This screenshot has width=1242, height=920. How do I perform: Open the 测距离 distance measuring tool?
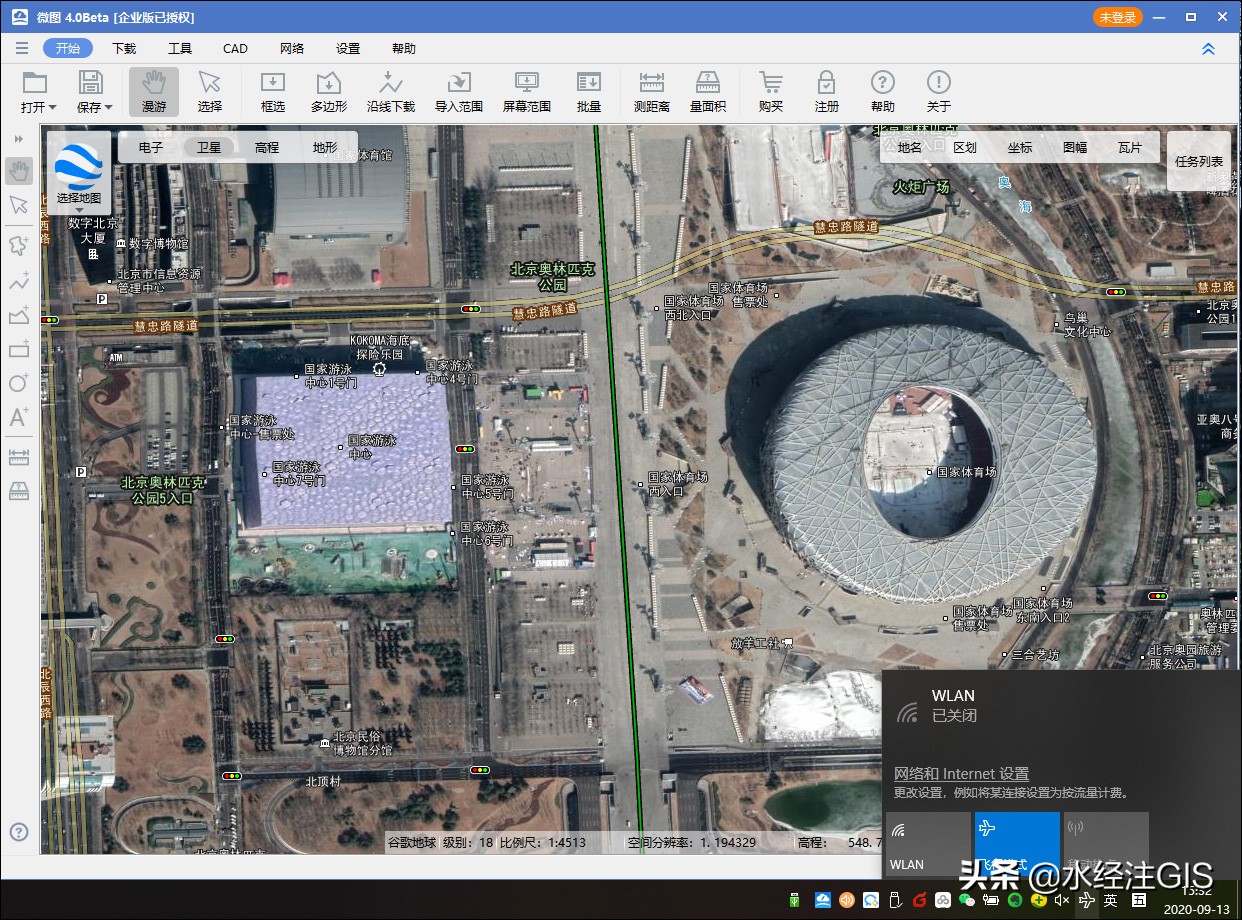(651, 91)
